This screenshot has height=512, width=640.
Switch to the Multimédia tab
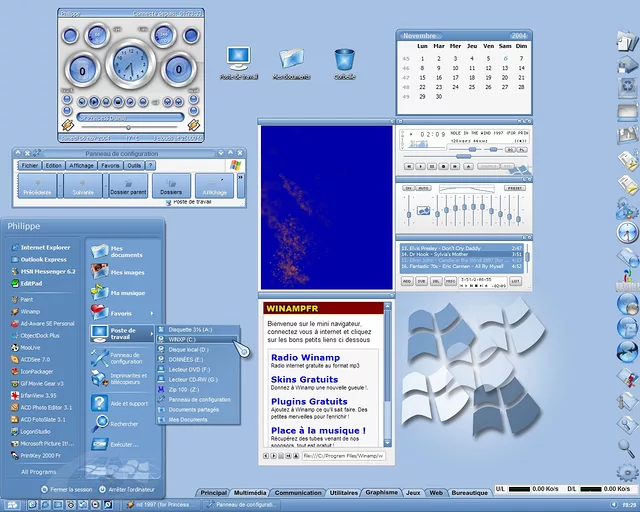click(250, 493)
